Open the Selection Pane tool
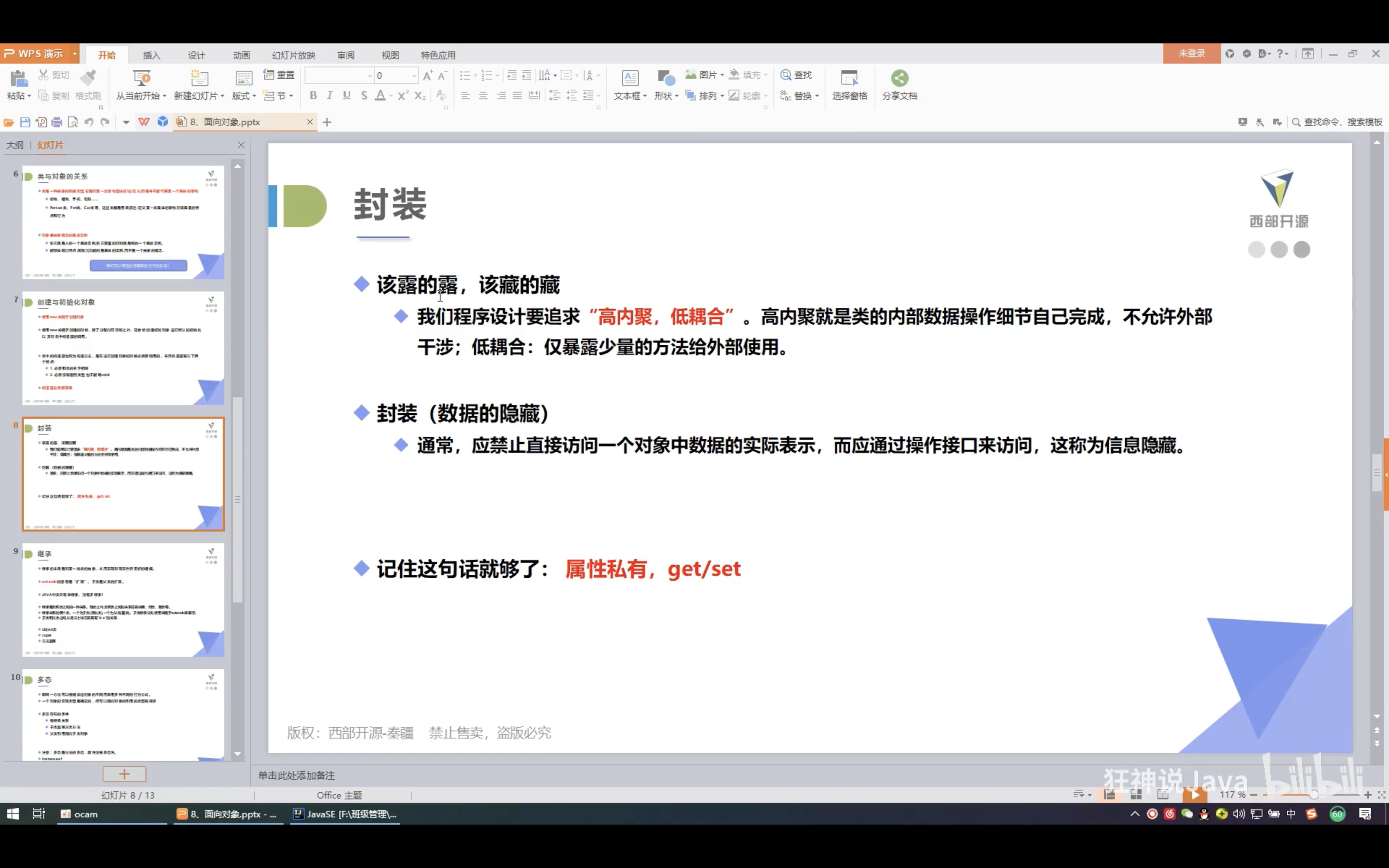 pos(849,78)
